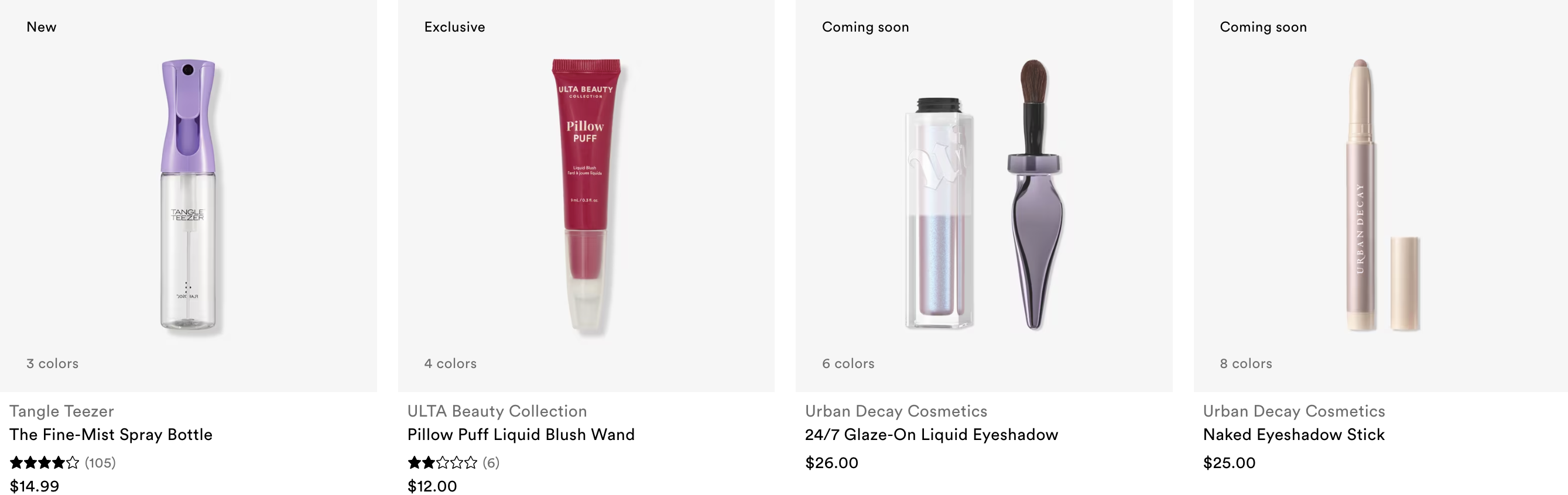The height and width of the screenshot is (495, 1568).
Task: Click the star rating for Pillow Puff Blush
Action: click(x=443, y=463)
